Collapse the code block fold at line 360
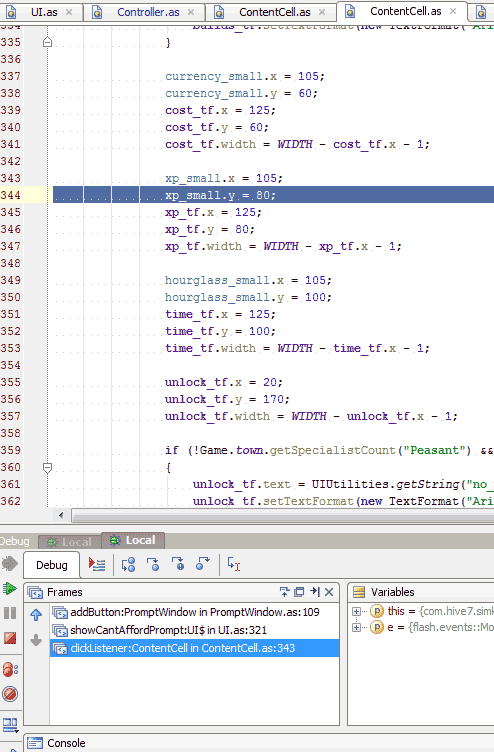The width and height of the screenshot is (494, 752). click(47, 467)
